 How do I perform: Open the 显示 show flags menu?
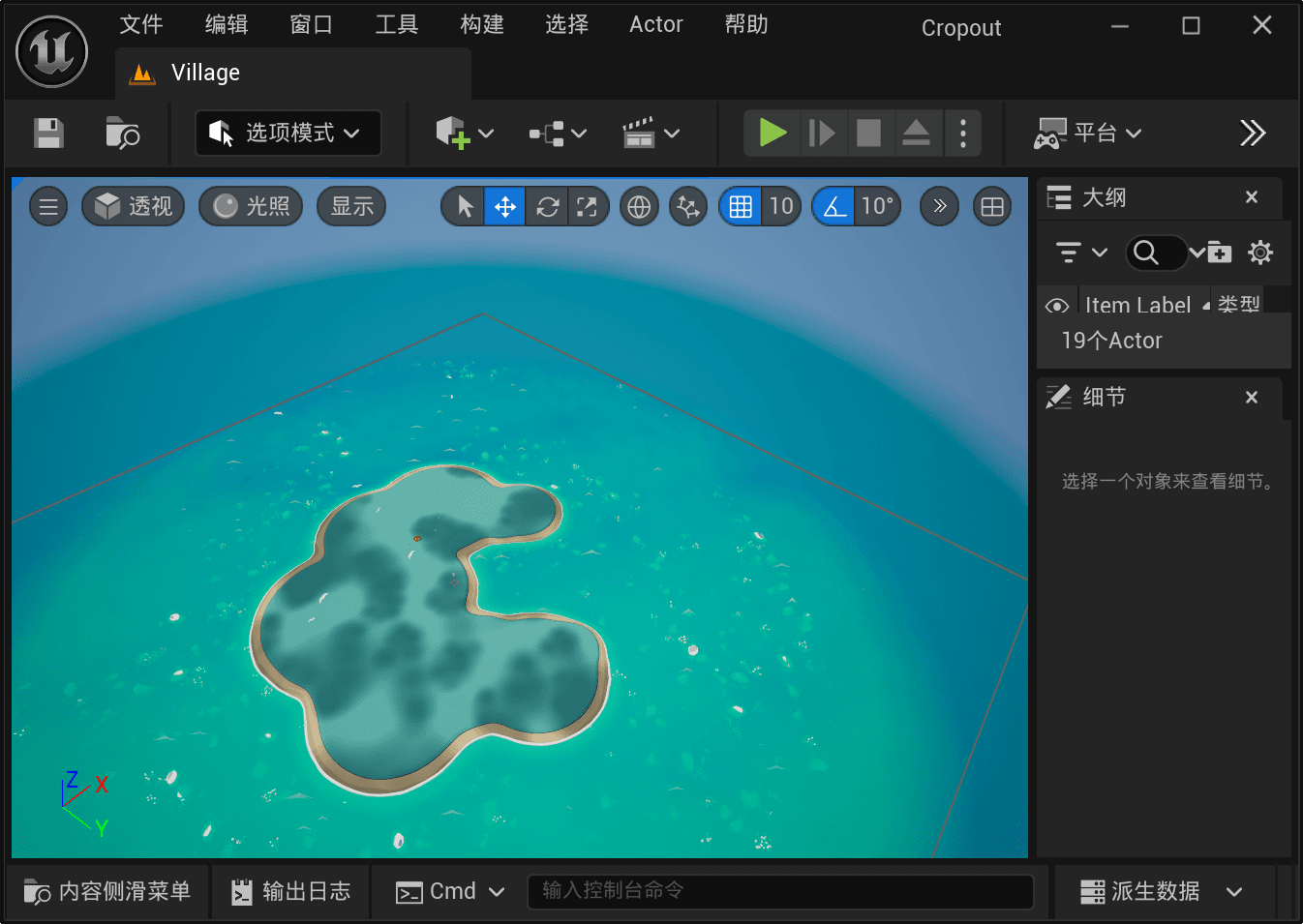[352, 206]
